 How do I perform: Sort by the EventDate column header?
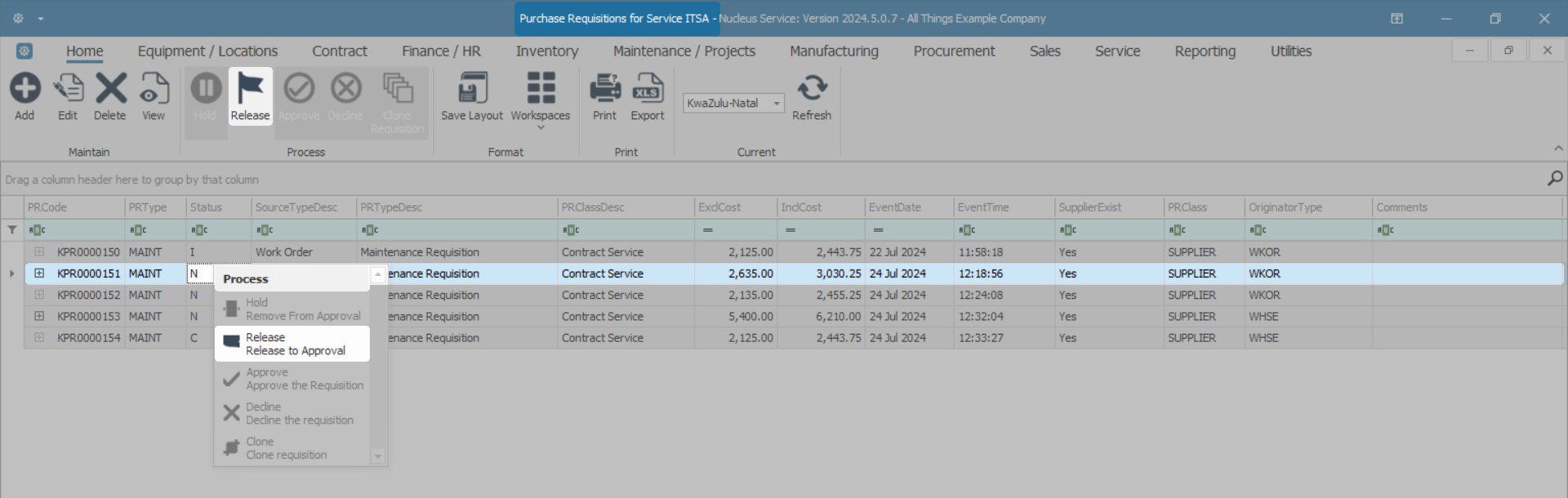[909, 207]
